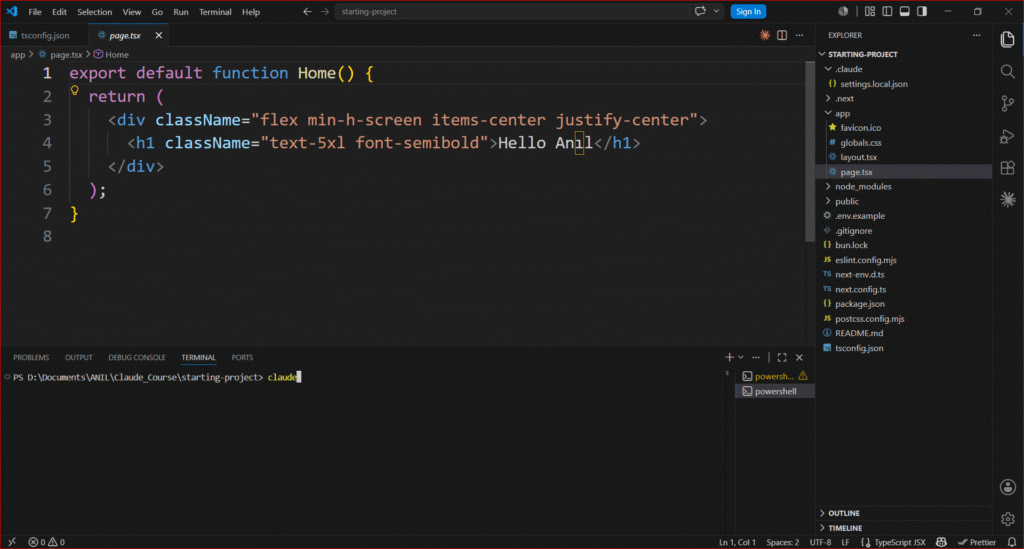
Task: Click the Claude icon in editor toolbar
Action: coord(764,35)
